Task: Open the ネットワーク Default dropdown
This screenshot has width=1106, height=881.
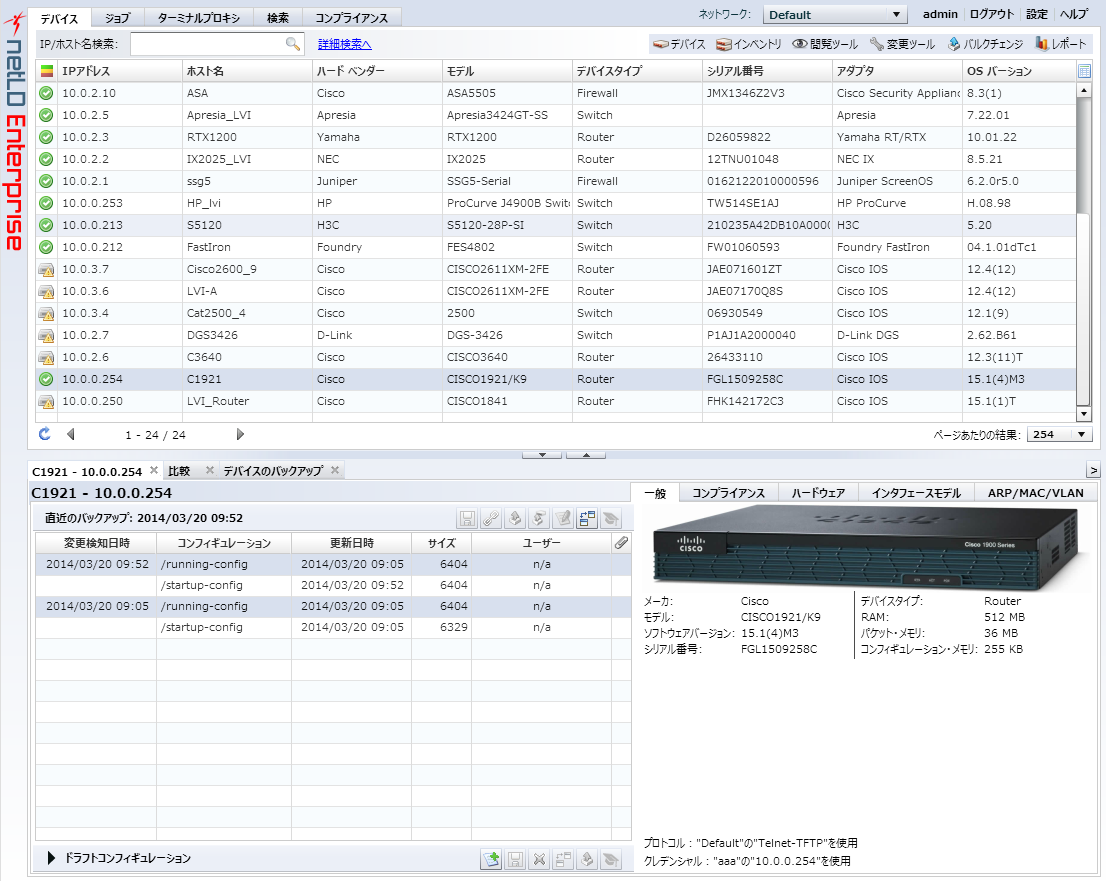Action: (834, 15)
